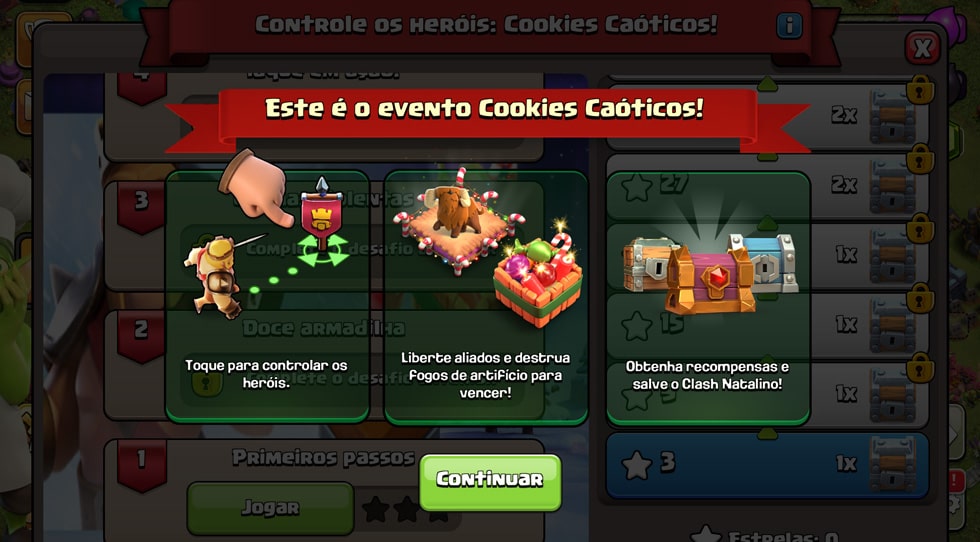The height and width of the screenshot is (542, 980).
Task: Open the blue info icon in title banner
Action: click(x=789, y=26)
